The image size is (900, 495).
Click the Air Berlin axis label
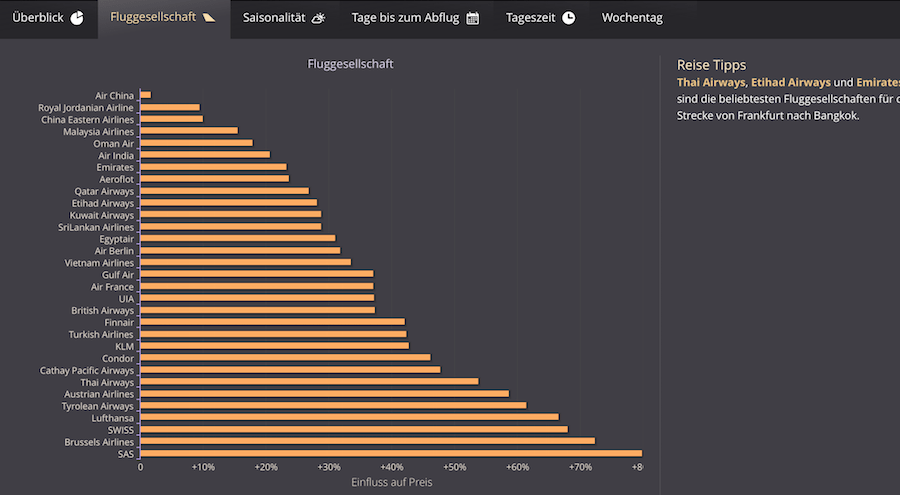coord(114,251)
